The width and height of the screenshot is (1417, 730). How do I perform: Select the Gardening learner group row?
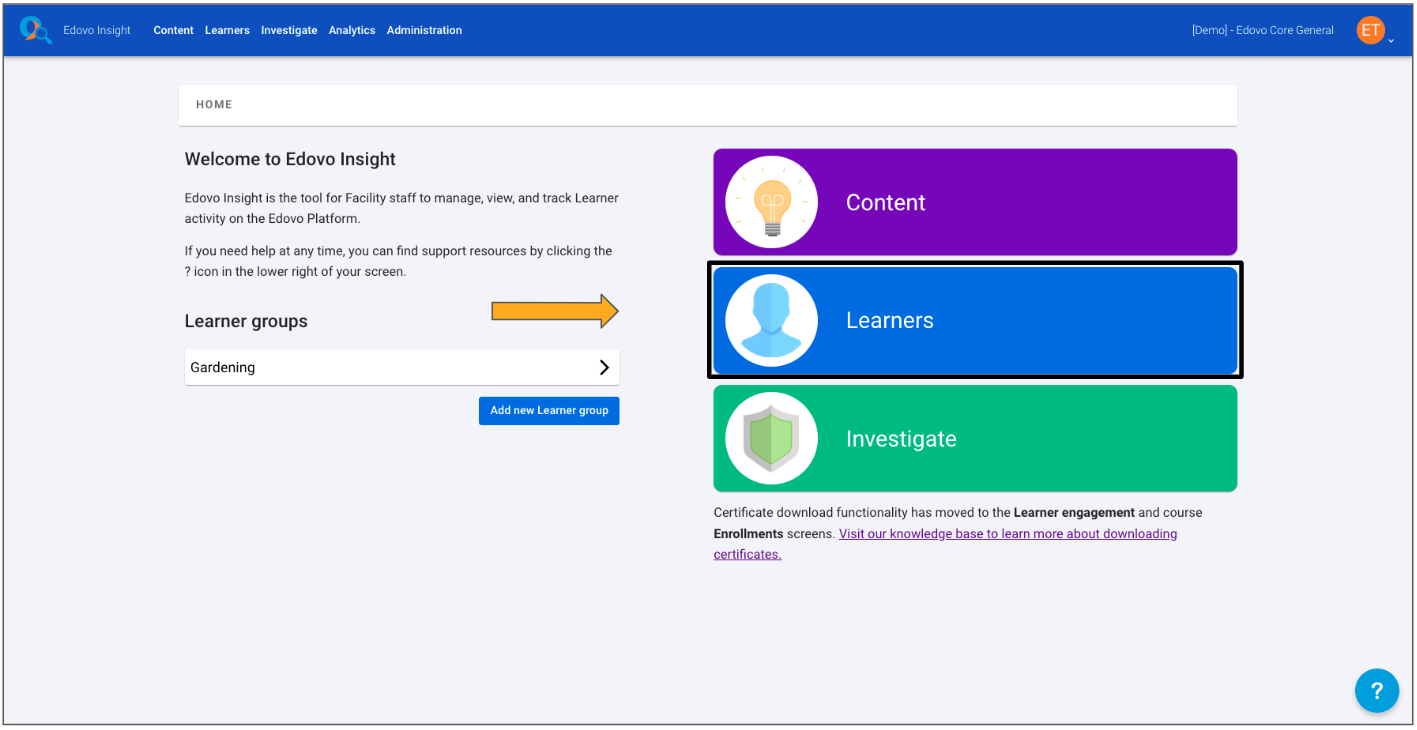coord(380,367)
